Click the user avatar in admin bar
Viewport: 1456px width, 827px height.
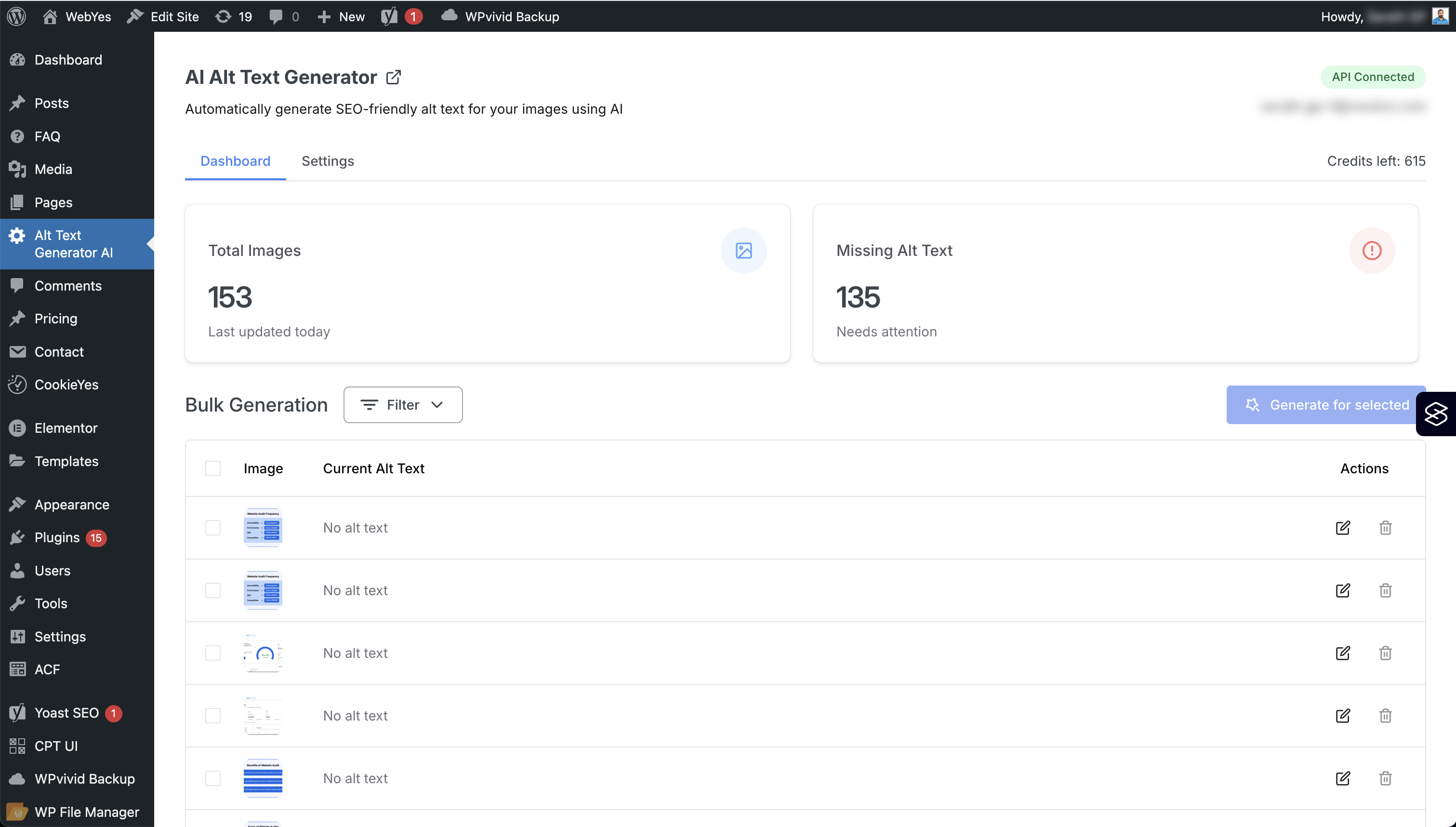tap(1440, 16)
